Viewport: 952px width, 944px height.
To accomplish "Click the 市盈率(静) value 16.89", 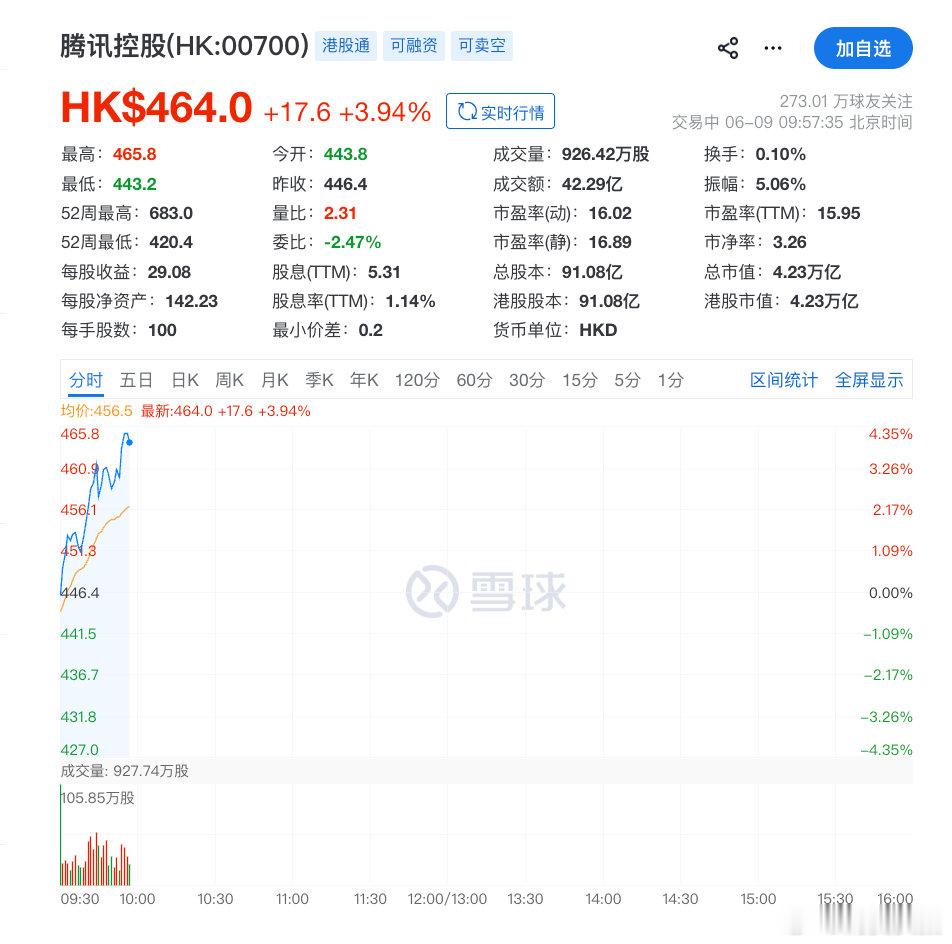I will coord(610,242).
